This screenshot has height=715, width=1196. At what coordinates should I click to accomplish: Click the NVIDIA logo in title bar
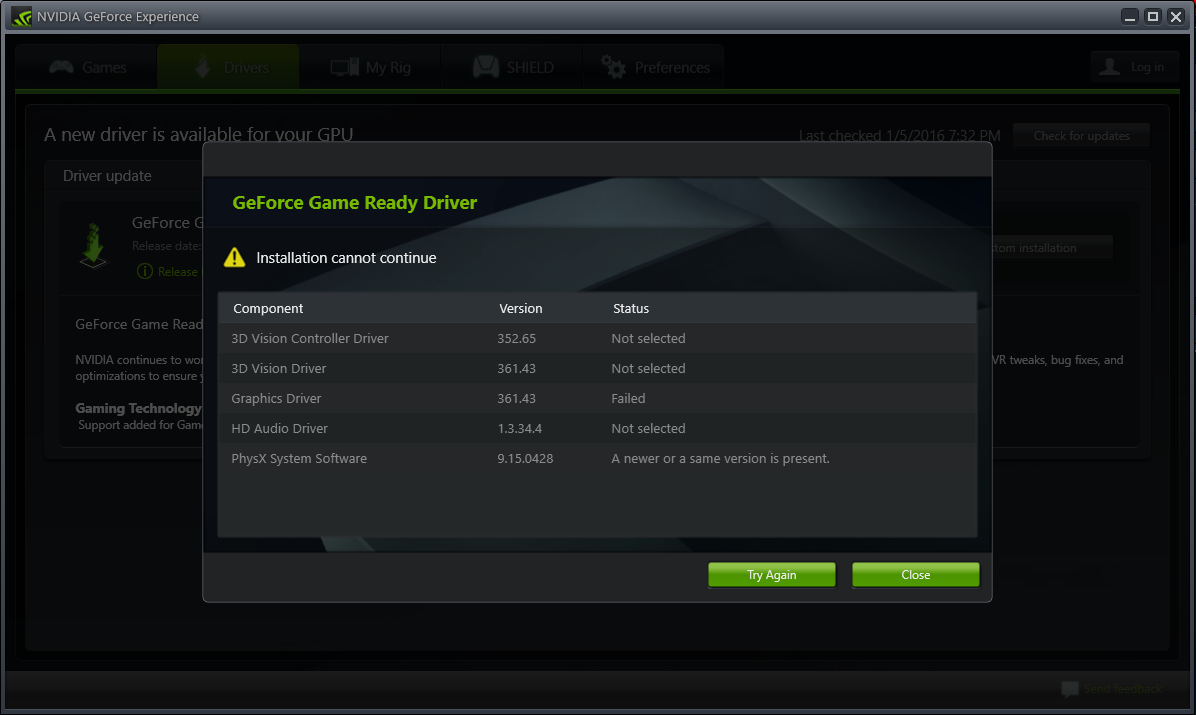pos(21,16)
